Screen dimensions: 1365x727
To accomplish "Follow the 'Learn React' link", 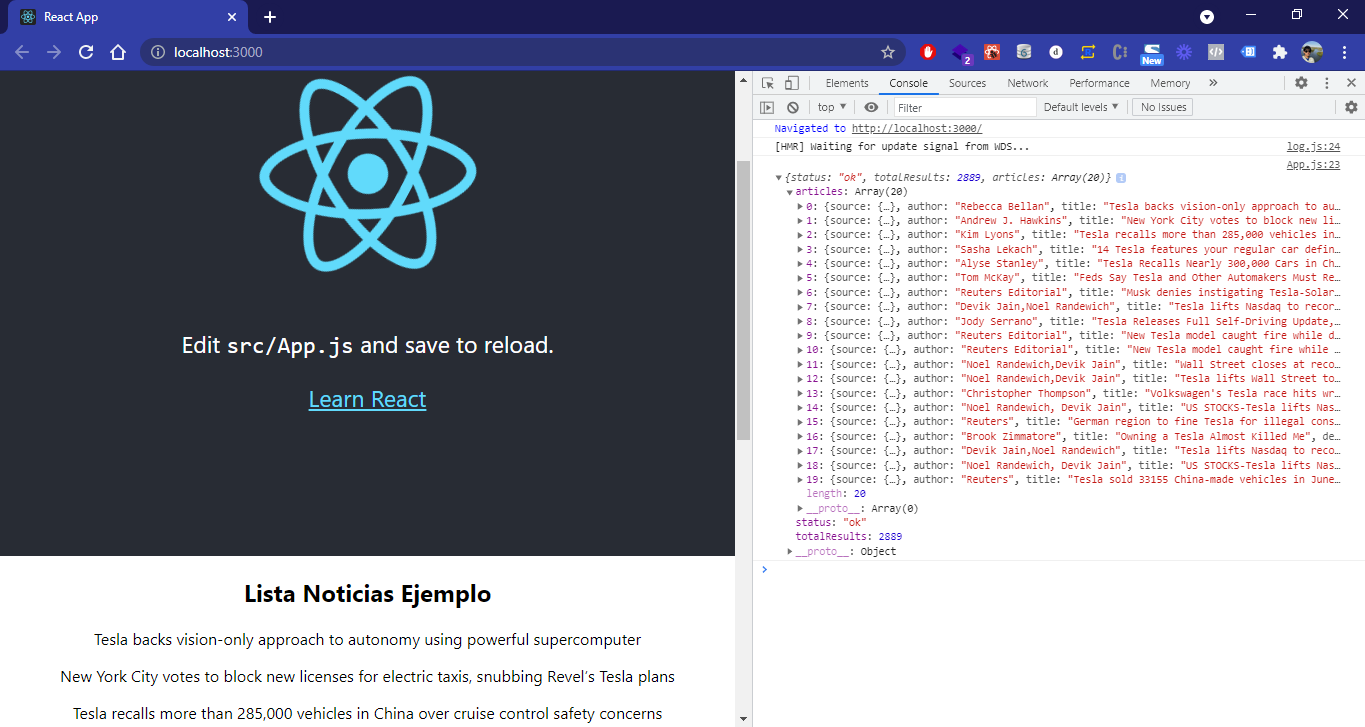I will 367,400.
